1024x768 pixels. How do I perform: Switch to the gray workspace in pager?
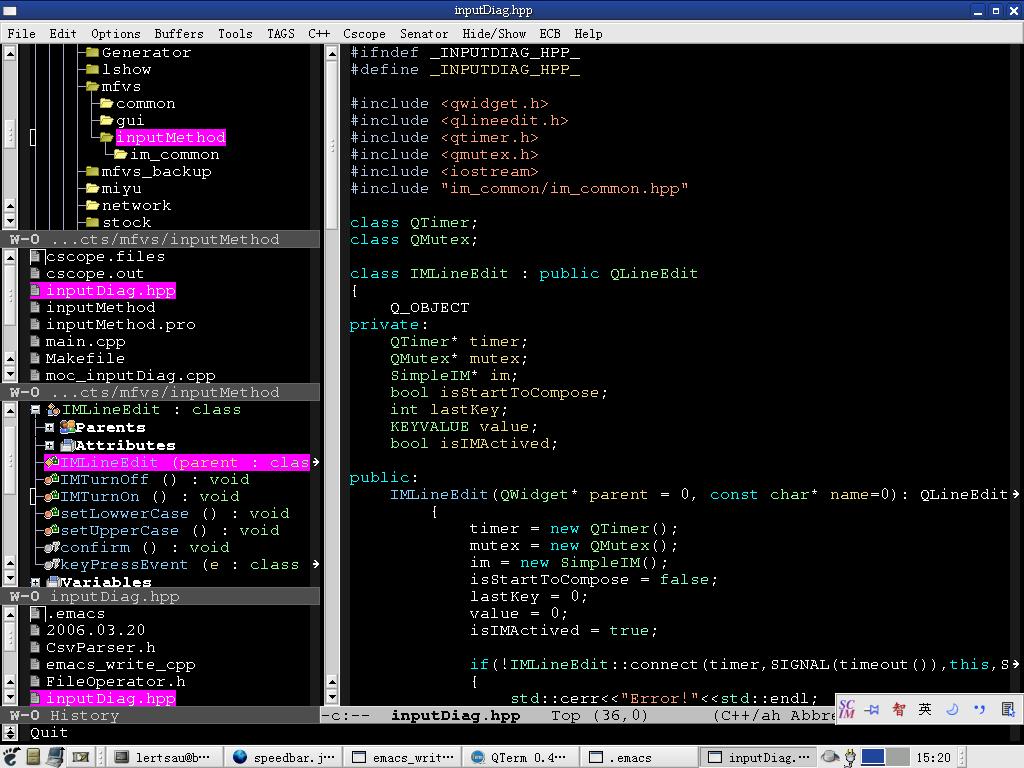pos(897,757)
